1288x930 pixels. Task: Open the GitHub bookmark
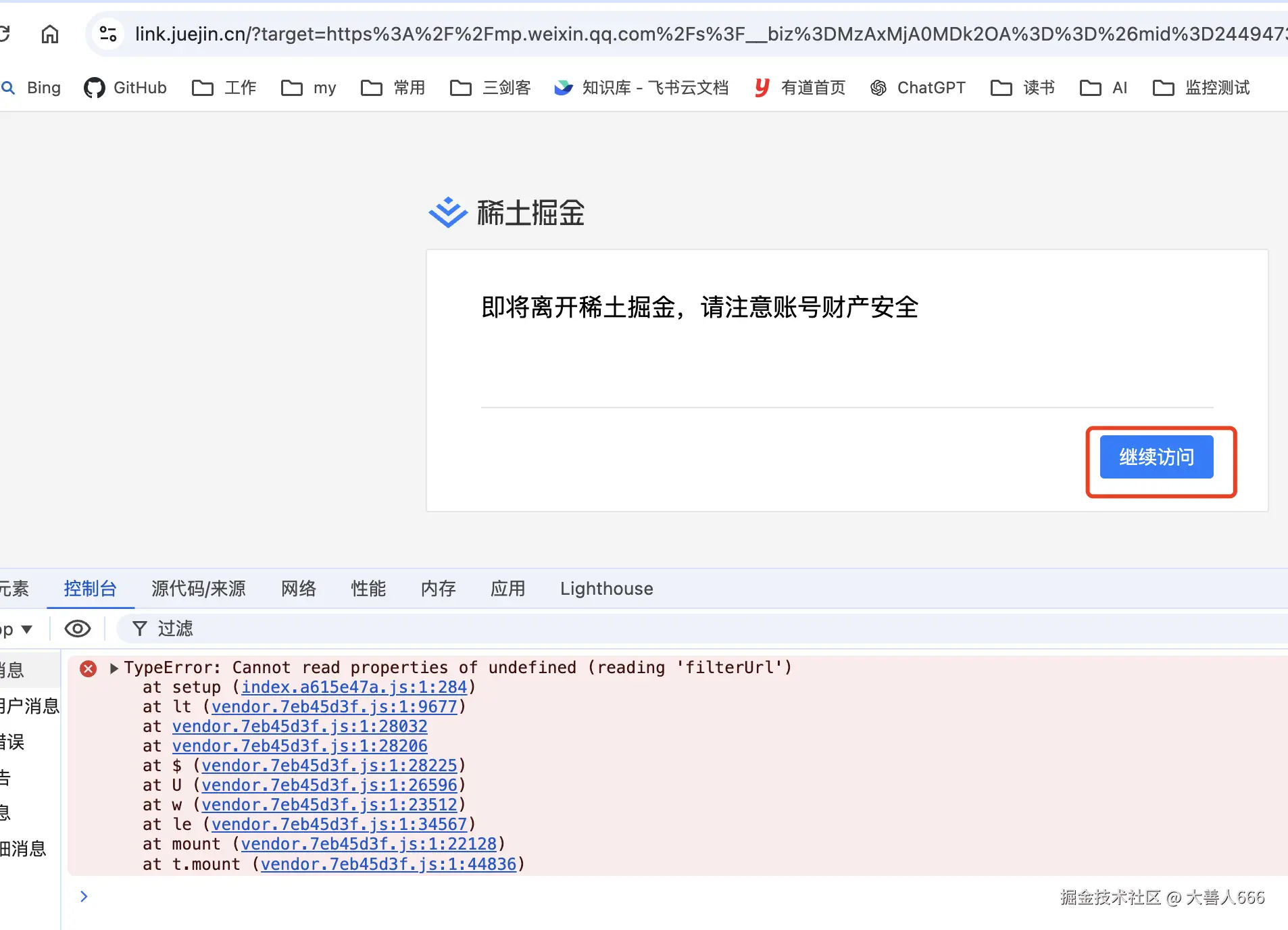click(125, 87)
